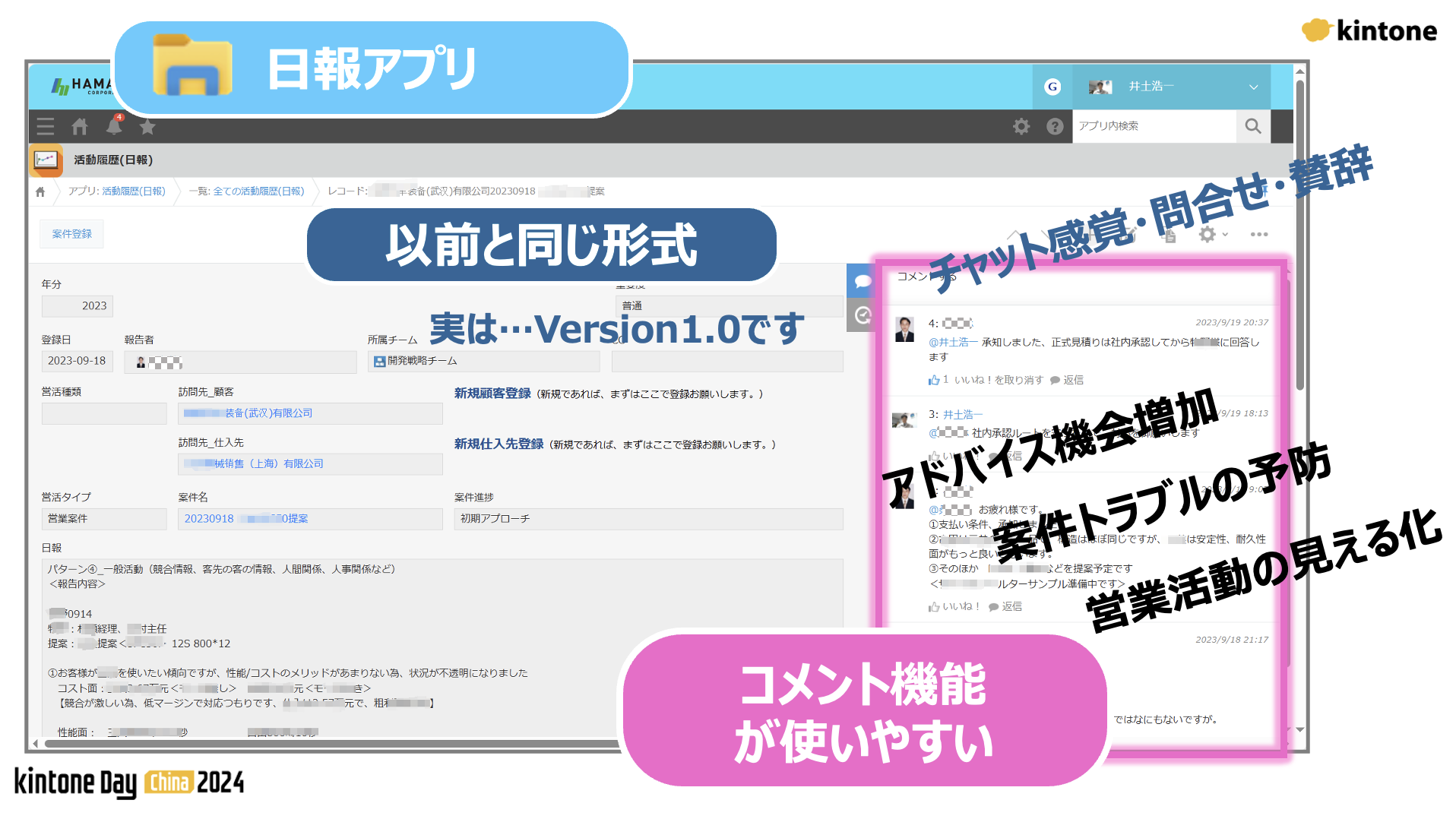Image resolution: width=1456 pixels, height=819 pixels.
Task: Click the scroll-up arrow on right
Action: tap(1300, 71)
